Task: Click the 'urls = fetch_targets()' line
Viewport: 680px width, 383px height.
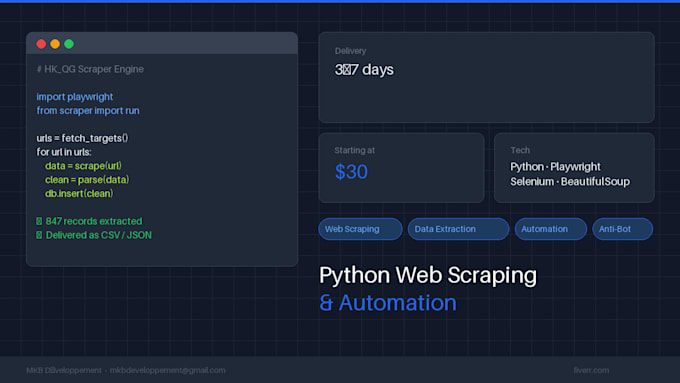Action: pos(82,138)
